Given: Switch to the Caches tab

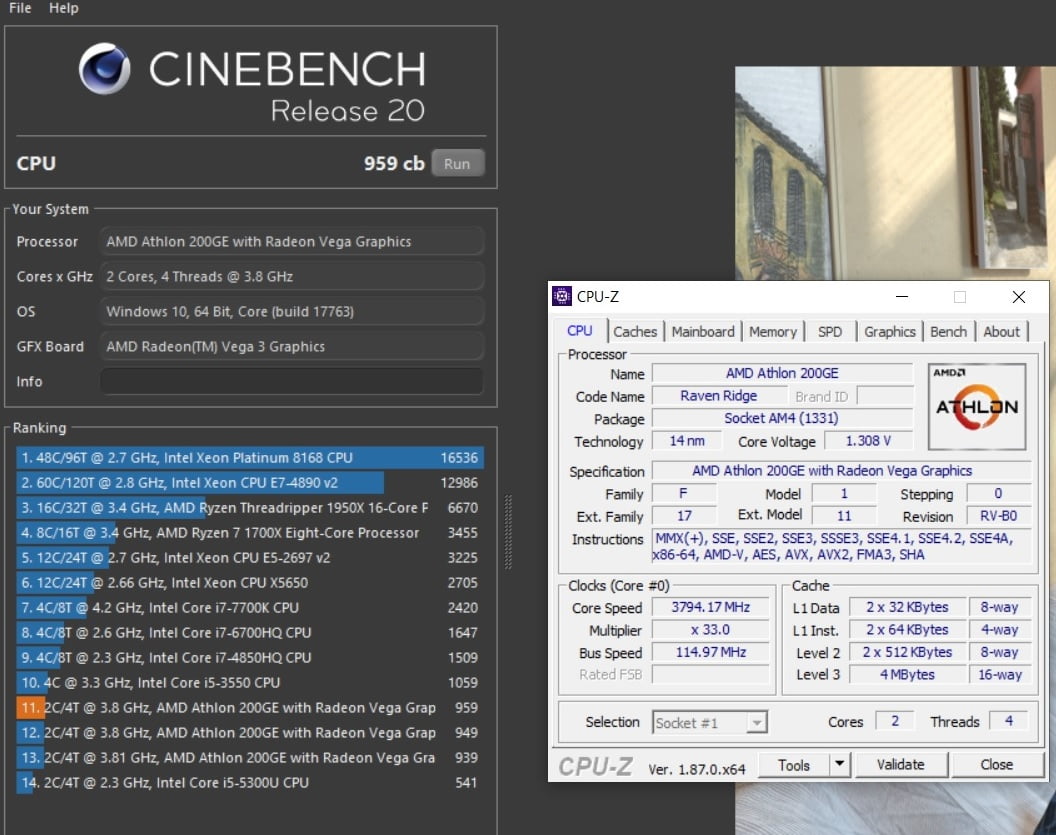Looking at the screenshot, I should 635,332.
